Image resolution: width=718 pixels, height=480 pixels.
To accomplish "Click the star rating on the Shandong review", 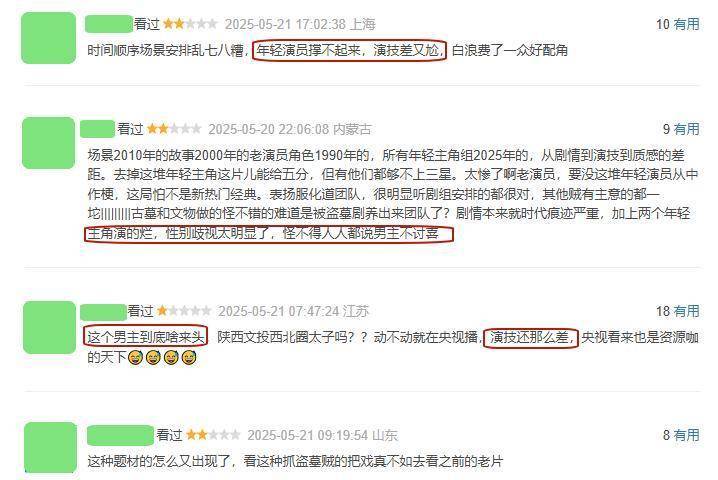I will (x=213, y=435).
